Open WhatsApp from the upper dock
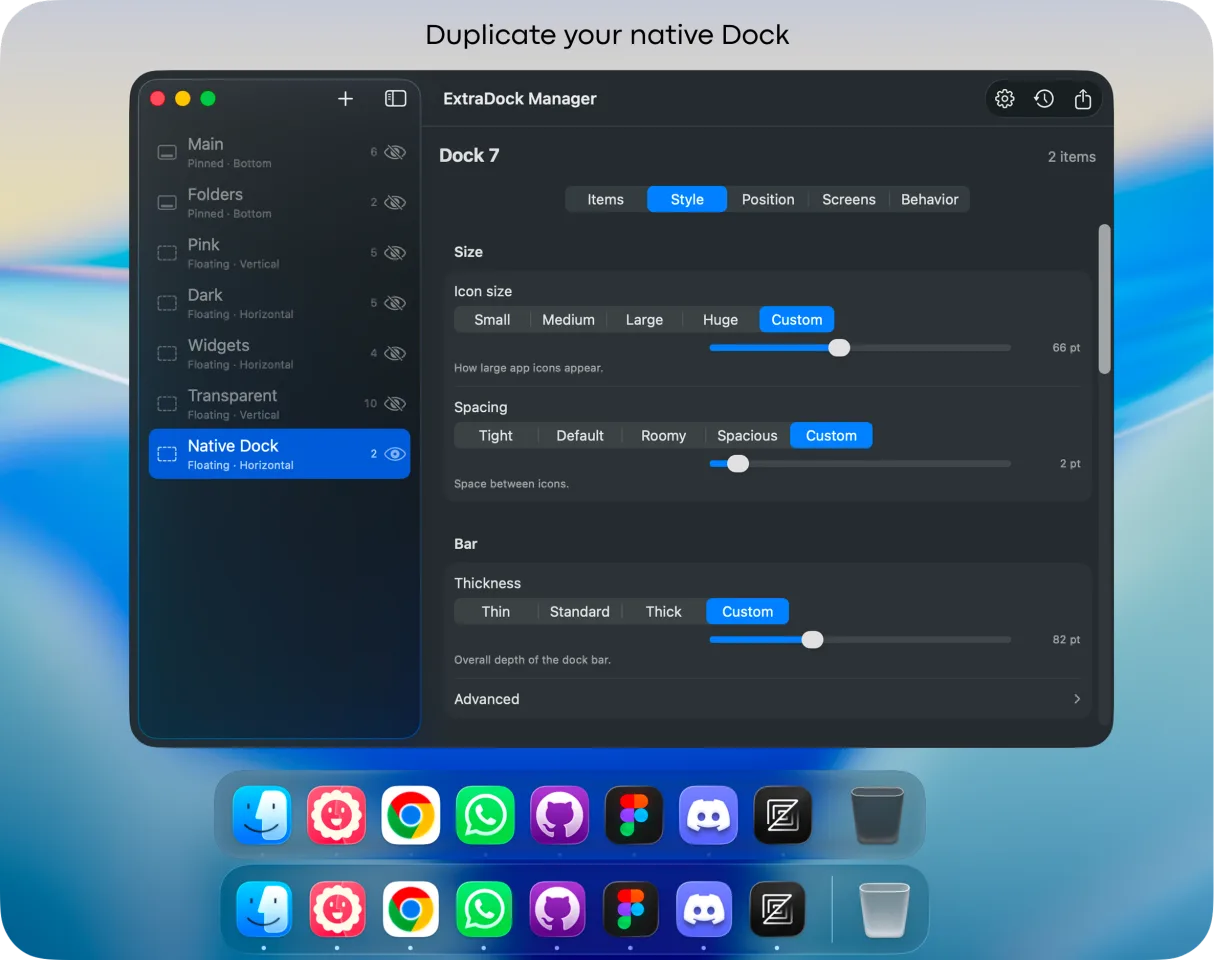Screen dimensions: 1214x960 coord(485,815)
